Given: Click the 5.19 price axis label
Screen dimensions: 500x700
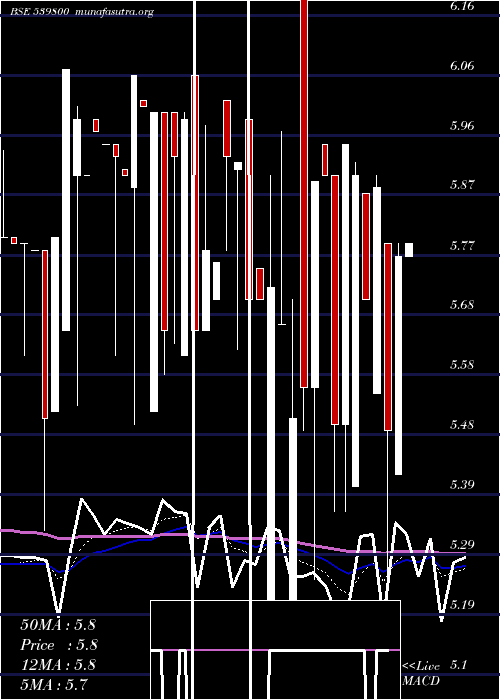Looking at the screenshot, I should (x=462, y=604).
